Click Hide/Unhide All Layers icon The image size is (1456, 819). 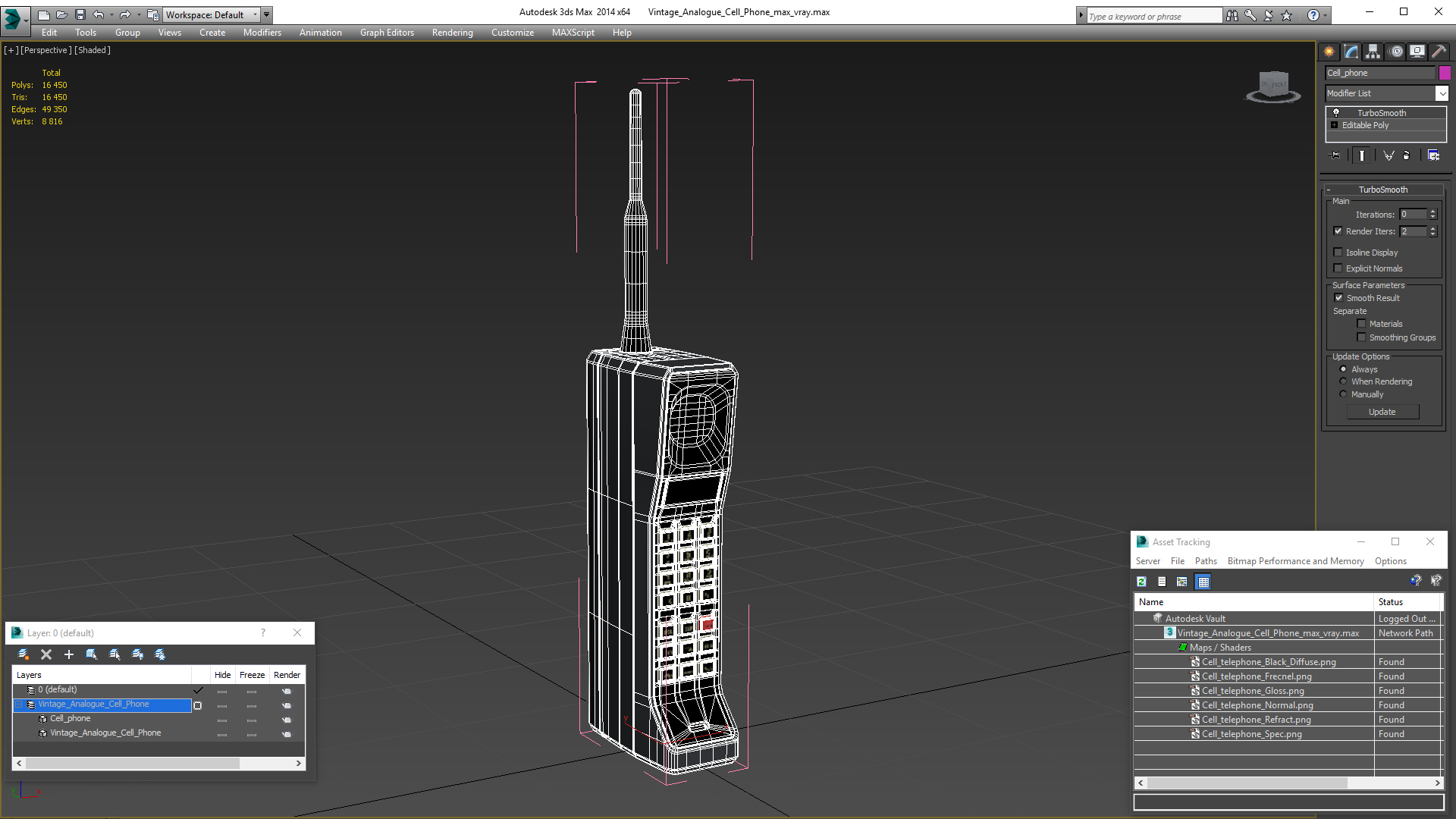137,654
